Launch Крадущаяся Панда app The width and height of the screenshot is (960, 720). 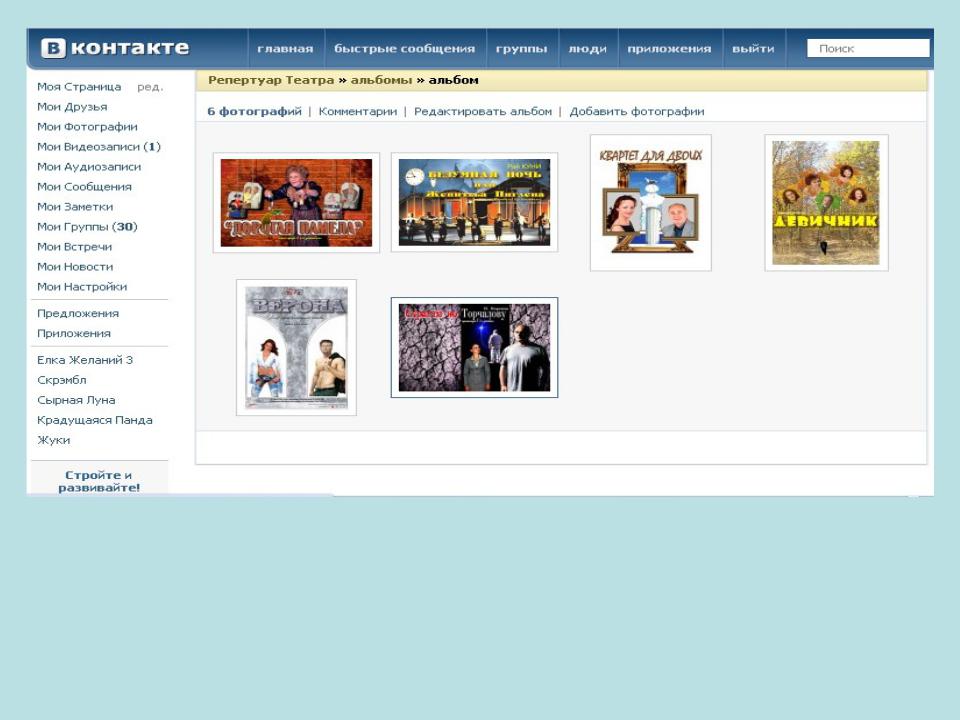tap(95, 421)
